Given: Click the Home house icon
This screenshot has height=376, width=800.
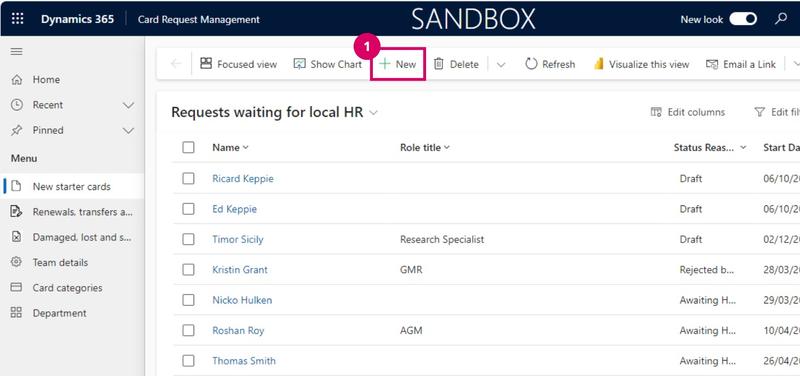Looking at the screenshot, I should (x=17, y=80).
